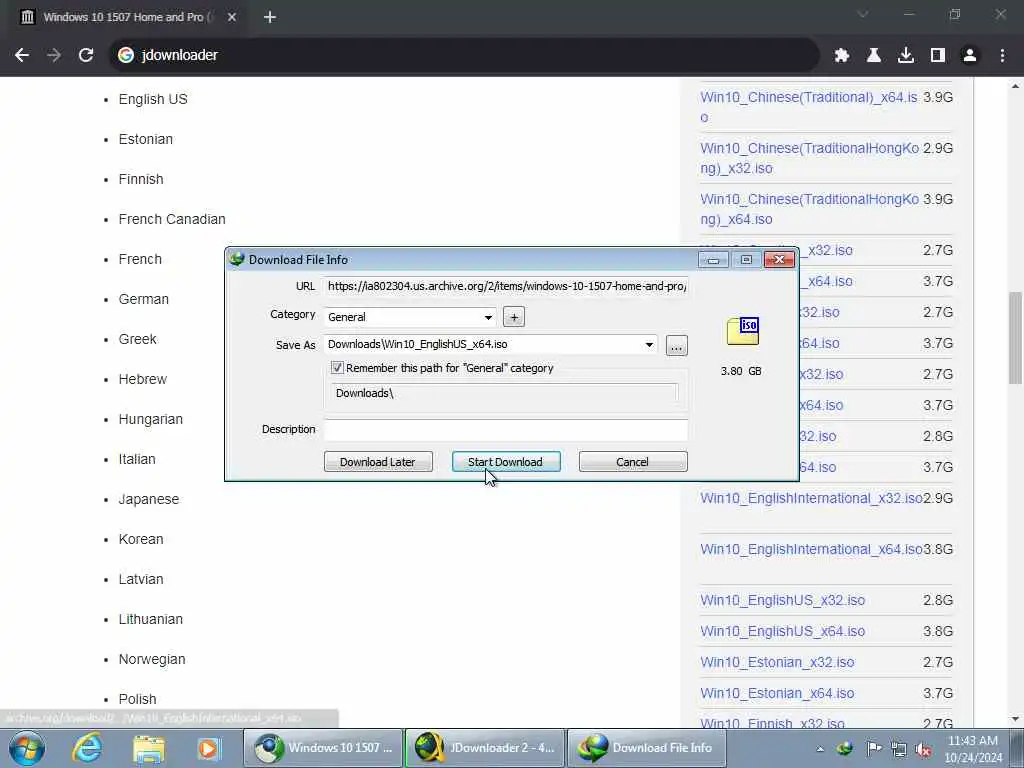The height and width of the screenshot is (768, 1024).
Task: Switch to JDownloader 2 taskbar button
Action: (485, 748)
